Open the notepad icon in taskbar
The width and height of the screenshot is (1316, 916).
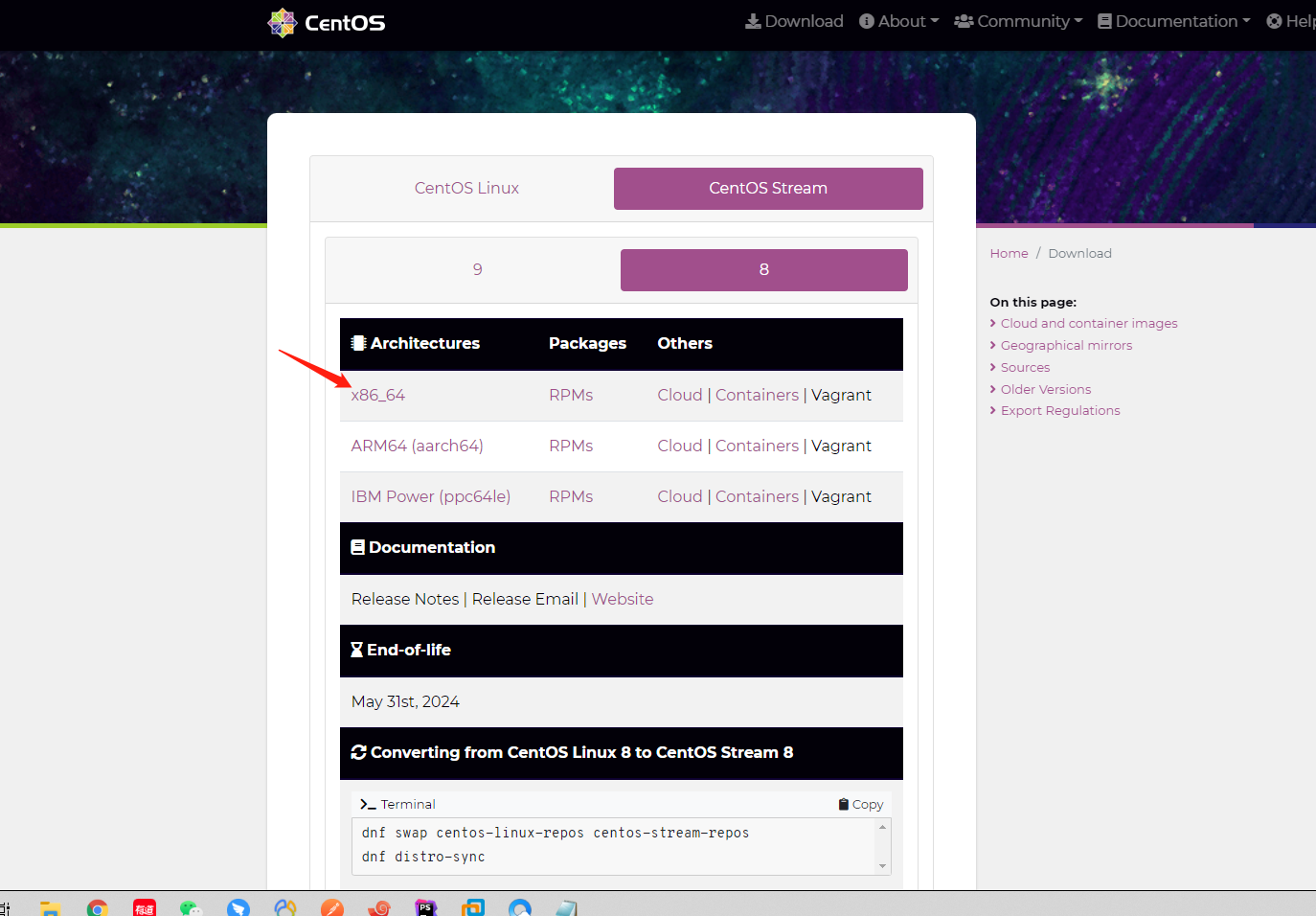[567, 907]
